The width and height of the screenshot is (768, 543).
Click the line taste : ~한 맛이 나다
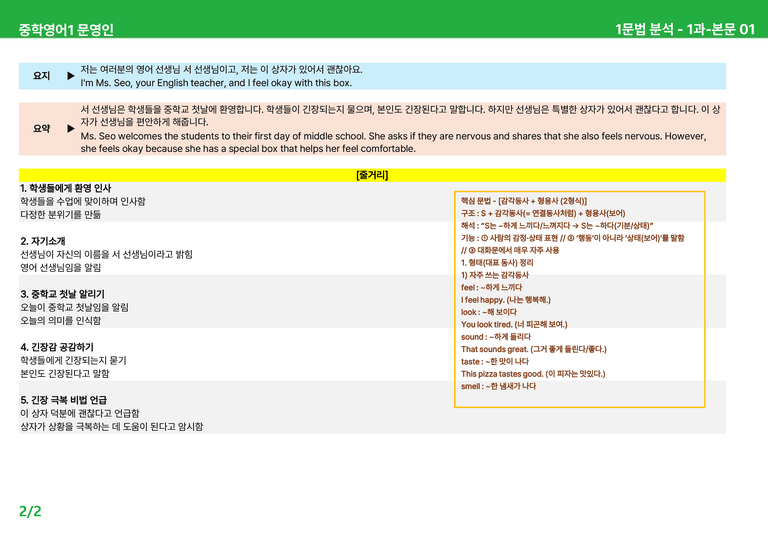[495, 361]
